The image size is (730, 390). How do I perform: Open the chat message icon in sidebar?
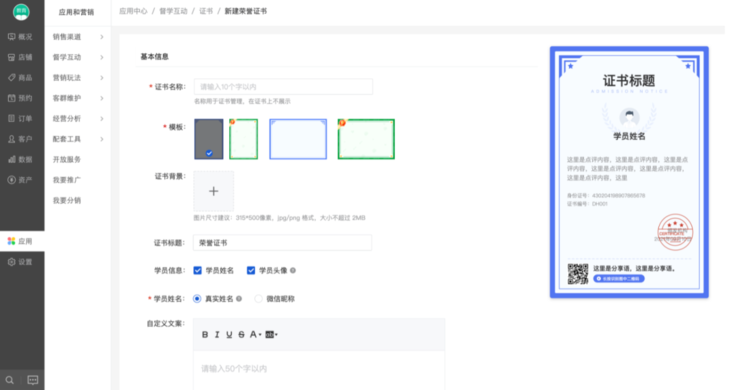33,380
